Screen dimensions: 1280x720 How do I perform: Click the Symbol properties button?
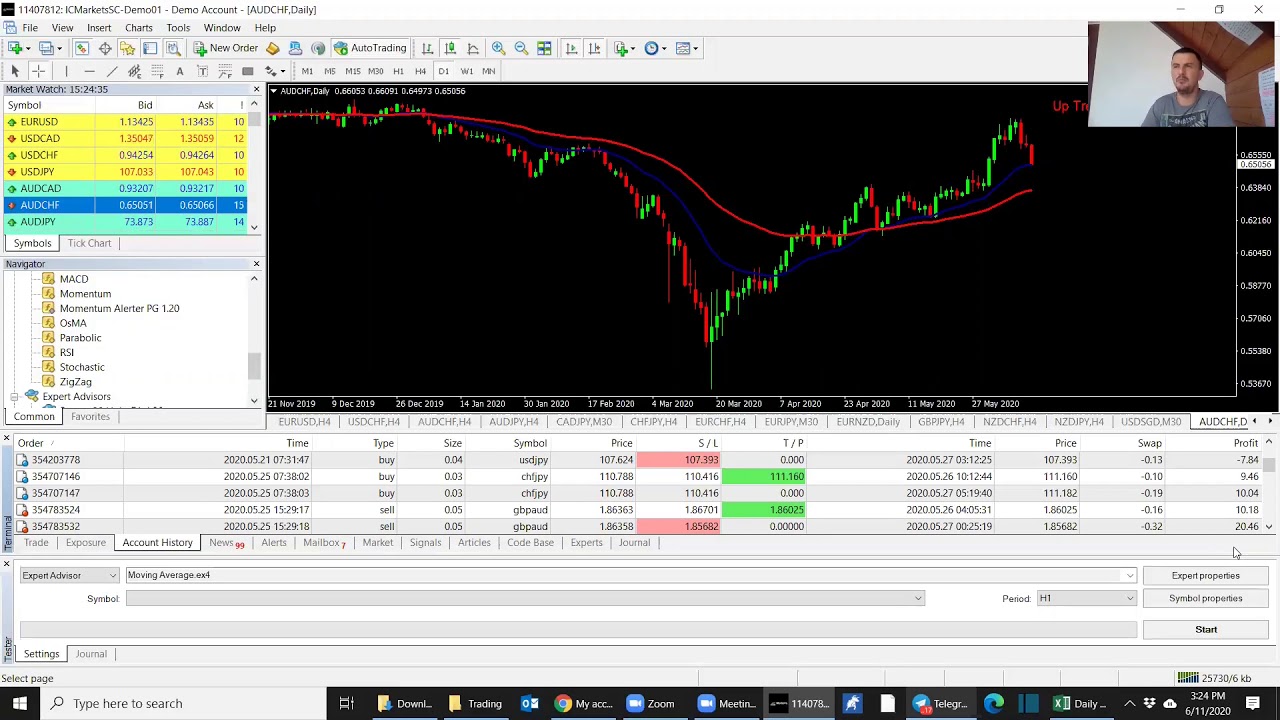(1205, 598)
